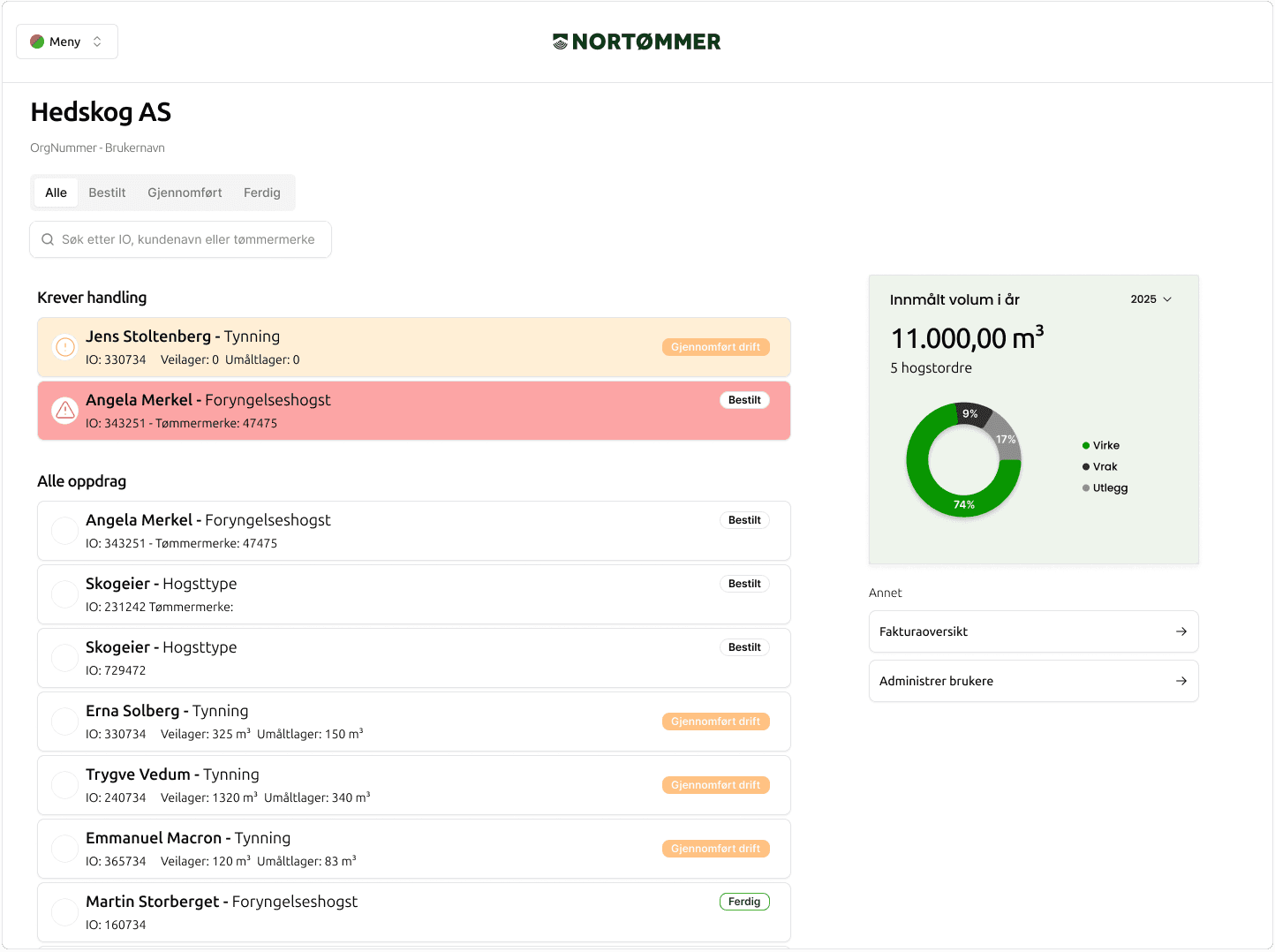Select the circle next to Trygve Vedum's order
Viewport: 1275px width, 952px height.
tap(64, 784)
